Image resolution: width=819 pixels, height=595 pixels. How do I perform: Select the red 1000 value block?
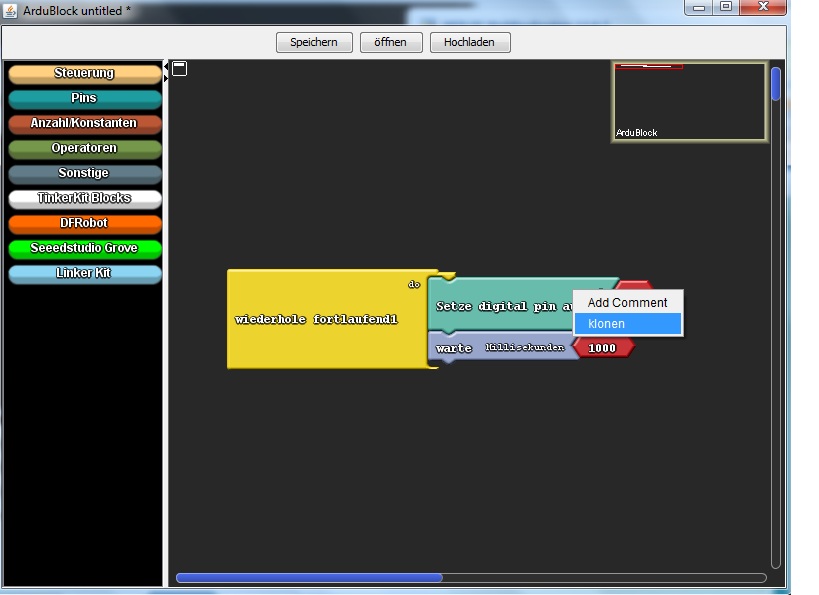pyautogui.click(x=602, y=348)
